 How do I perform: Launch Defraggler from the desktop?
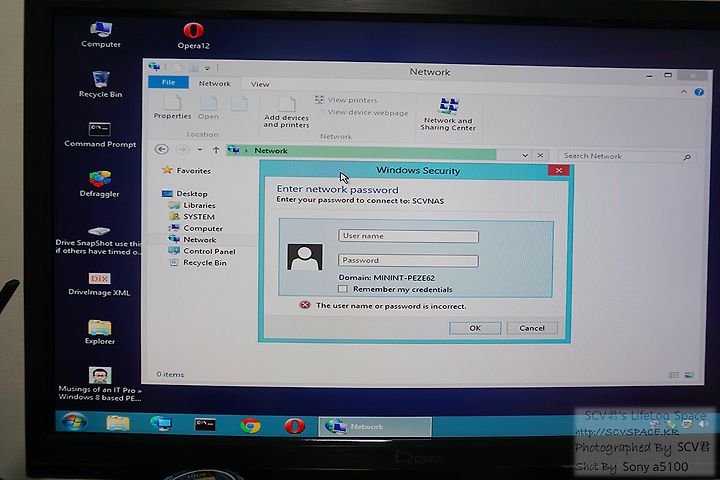[x=100, y=184]
